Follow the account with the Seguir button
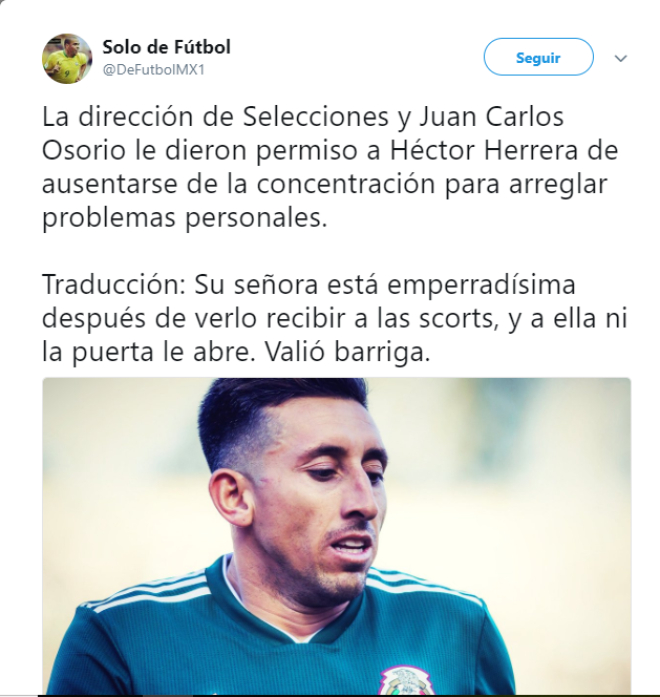 point(538,57)
